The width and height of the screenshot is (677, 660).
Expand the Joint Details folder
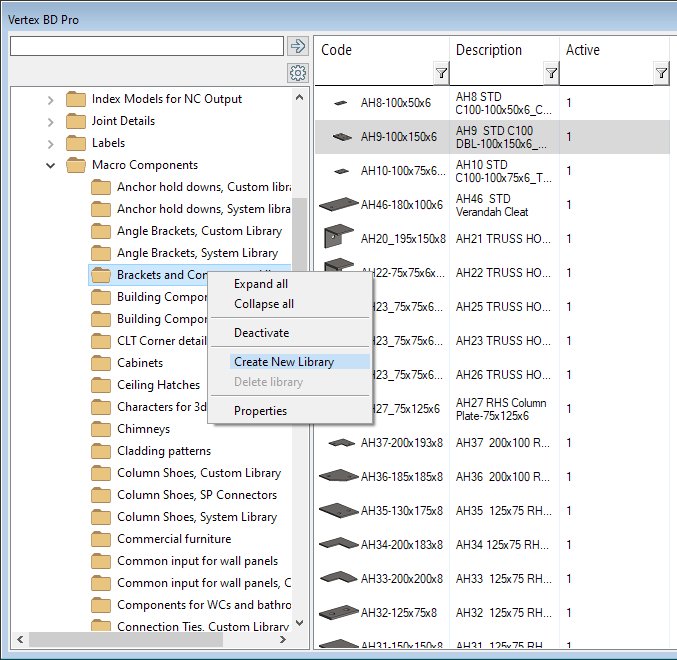coord(51,121)
